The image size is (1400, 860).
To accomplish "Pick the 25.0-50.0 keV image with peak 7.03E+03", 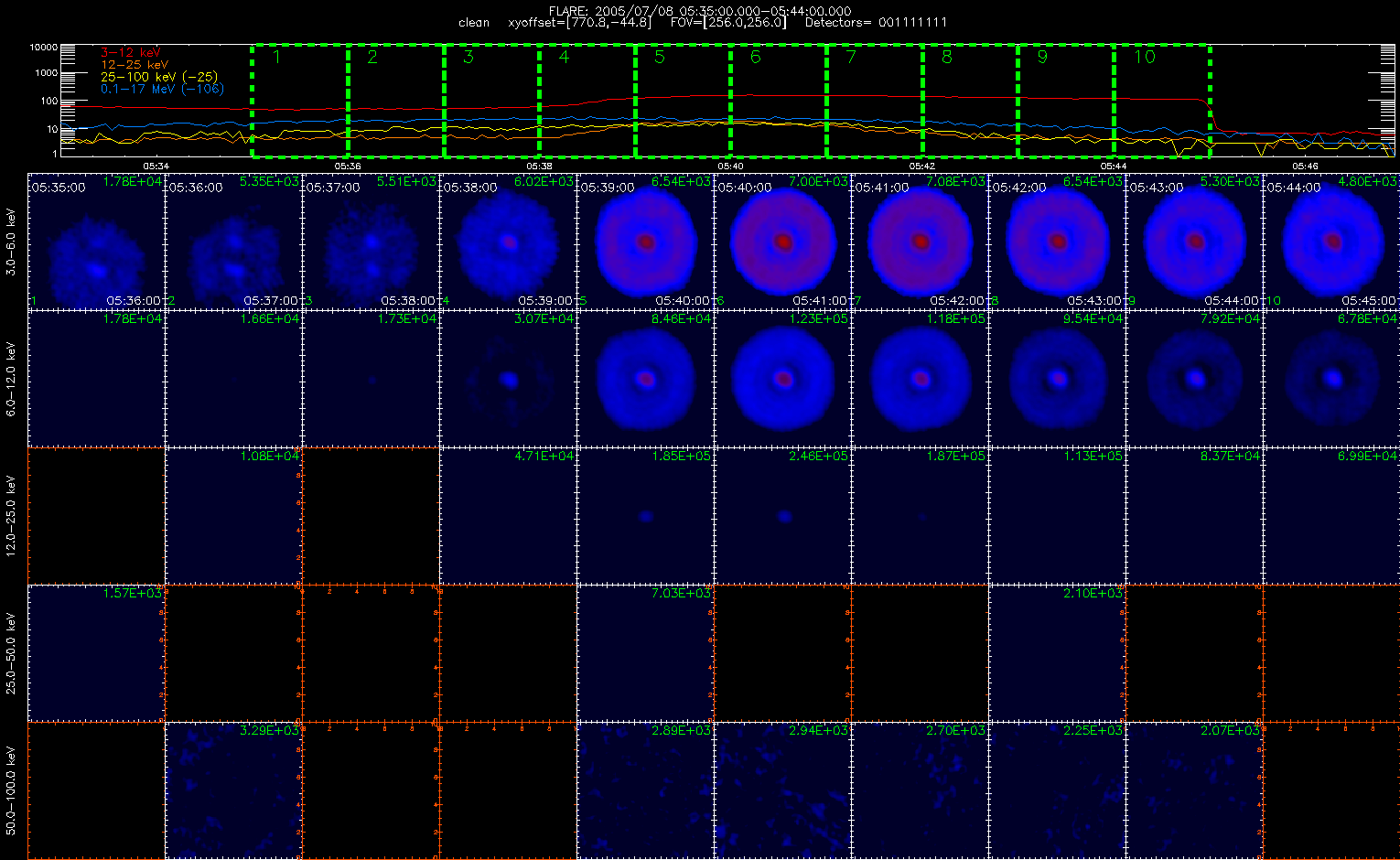I will 646,653.
